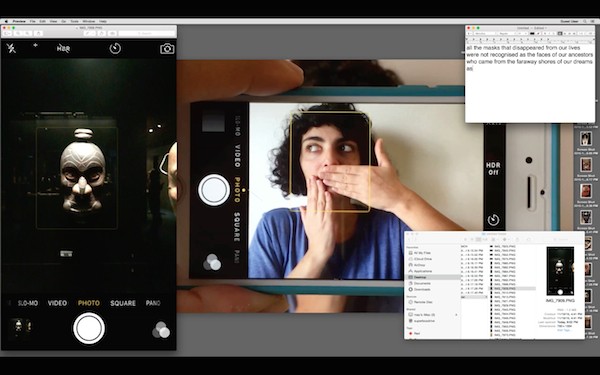Click the PHOTO mode label in left image
600x375 pixels.
click(89, 303)
